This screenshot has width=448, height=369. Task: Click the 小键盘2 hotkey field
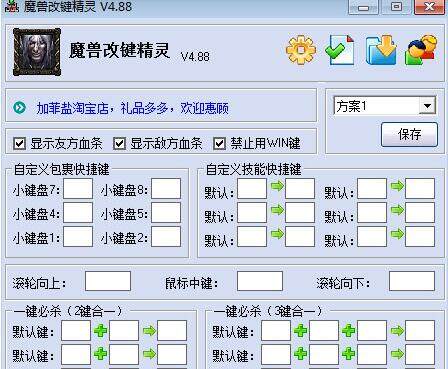(x=166, y=237)
